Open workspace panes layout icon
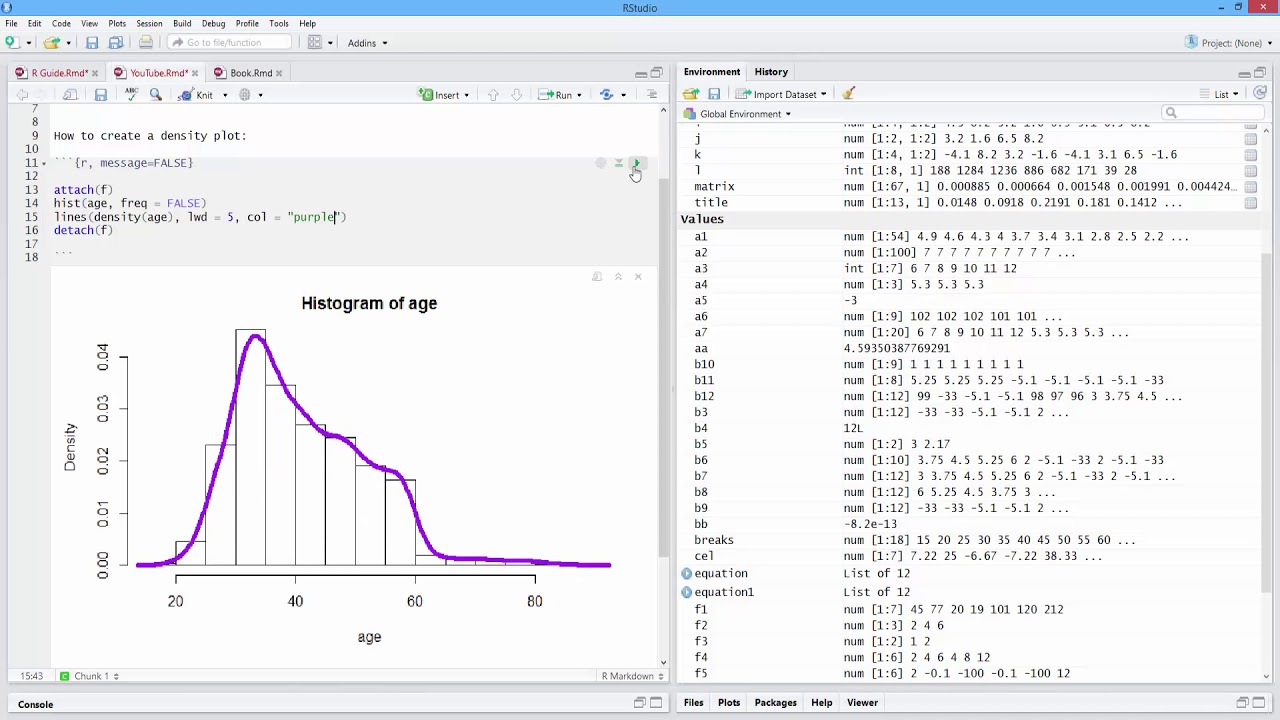Image resolution: width=1280 pixels, height=720 pixels. click(x=314, y=42)
